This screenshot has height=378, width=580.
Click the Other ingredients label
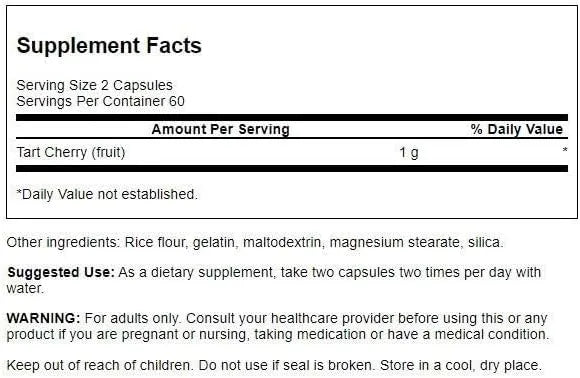[62, 242]
